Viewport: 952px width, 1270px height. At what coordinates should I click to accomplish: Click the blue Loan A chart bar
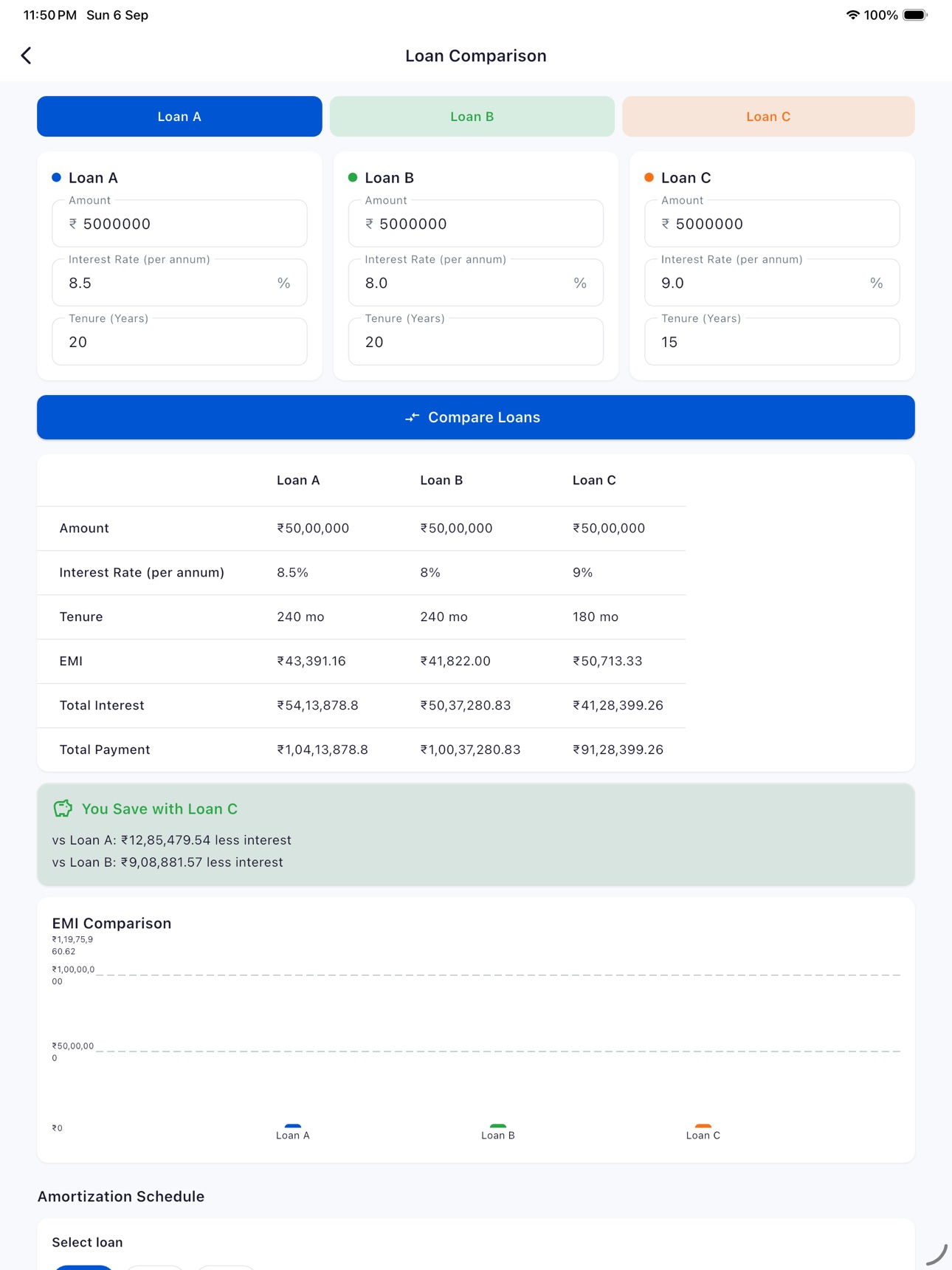[293, 1126]
